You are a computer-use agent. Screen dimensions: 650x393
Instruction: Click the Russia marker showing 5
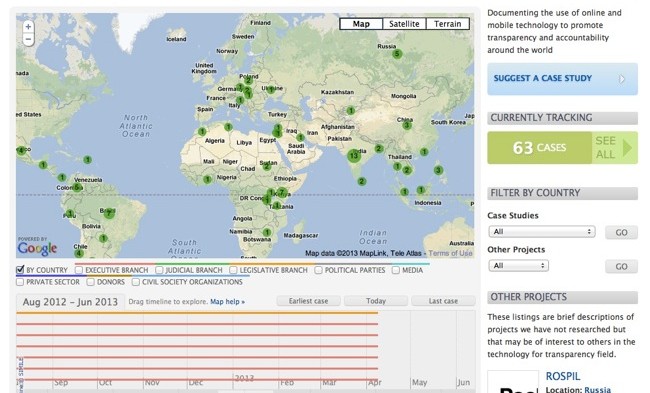click(397, 53)
